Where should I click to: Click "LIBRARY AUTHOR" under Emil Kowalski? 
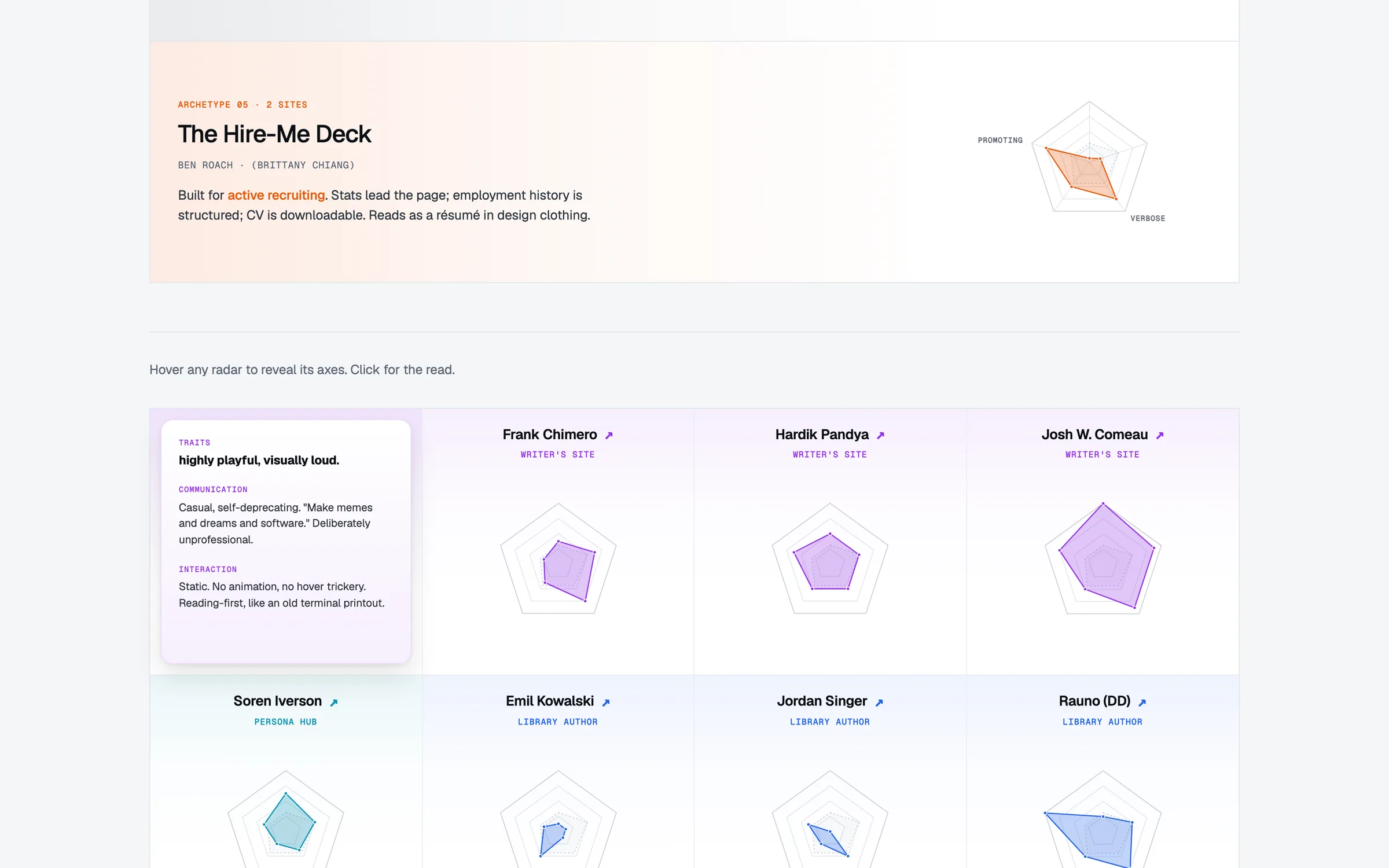[x=558, y=722]
